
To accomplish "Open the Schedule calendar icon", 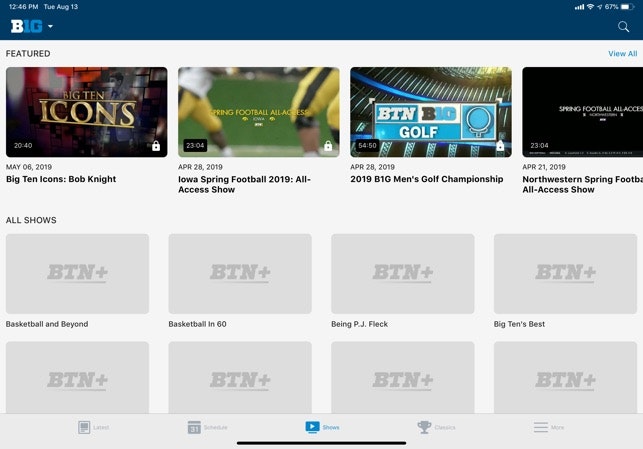I will coord(194,427).
